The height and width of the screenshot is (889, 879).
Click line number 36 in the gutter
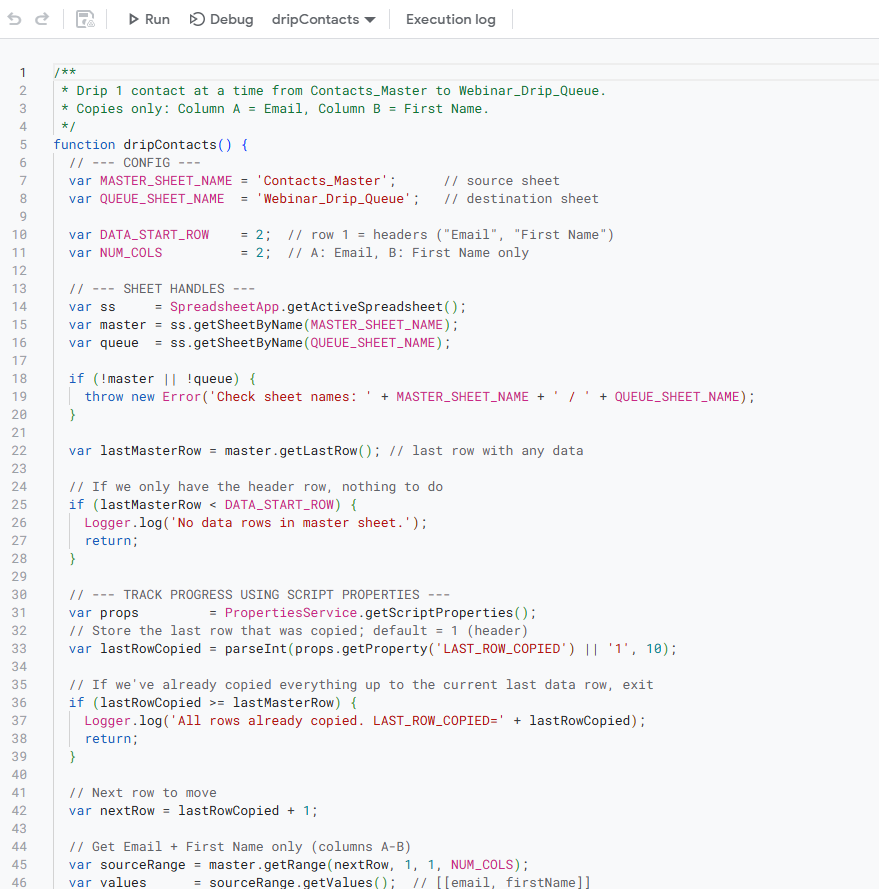(x=20, y=702)
